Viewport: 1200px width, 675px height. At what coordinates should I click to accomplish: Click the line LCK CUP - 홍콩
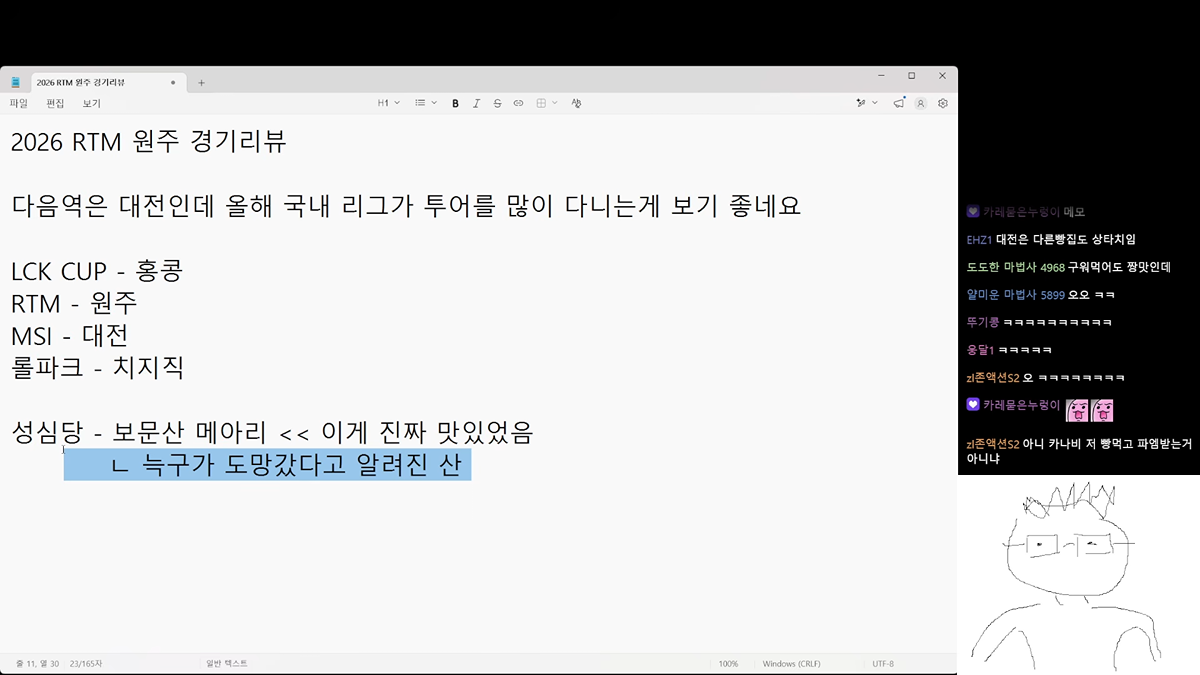click(x=97, y=272)
